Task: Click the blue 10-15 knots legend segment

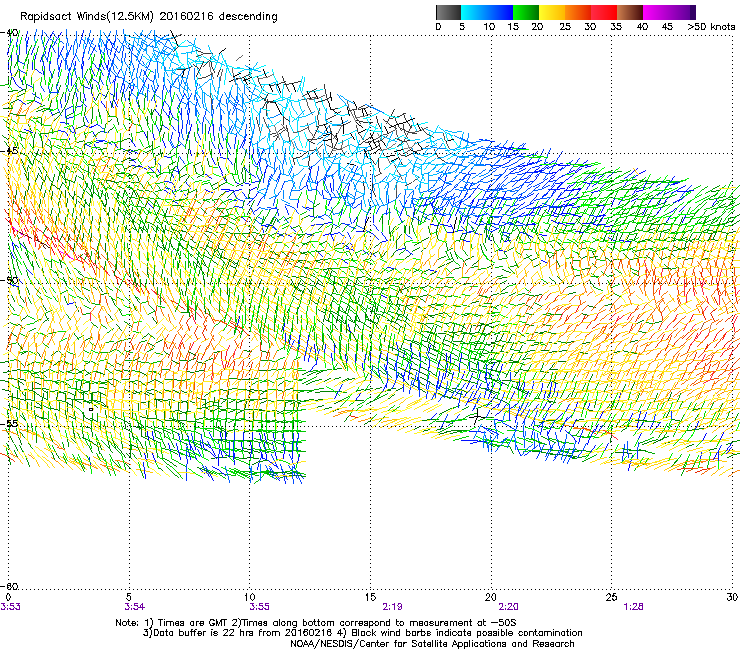Action: (500, 12)
